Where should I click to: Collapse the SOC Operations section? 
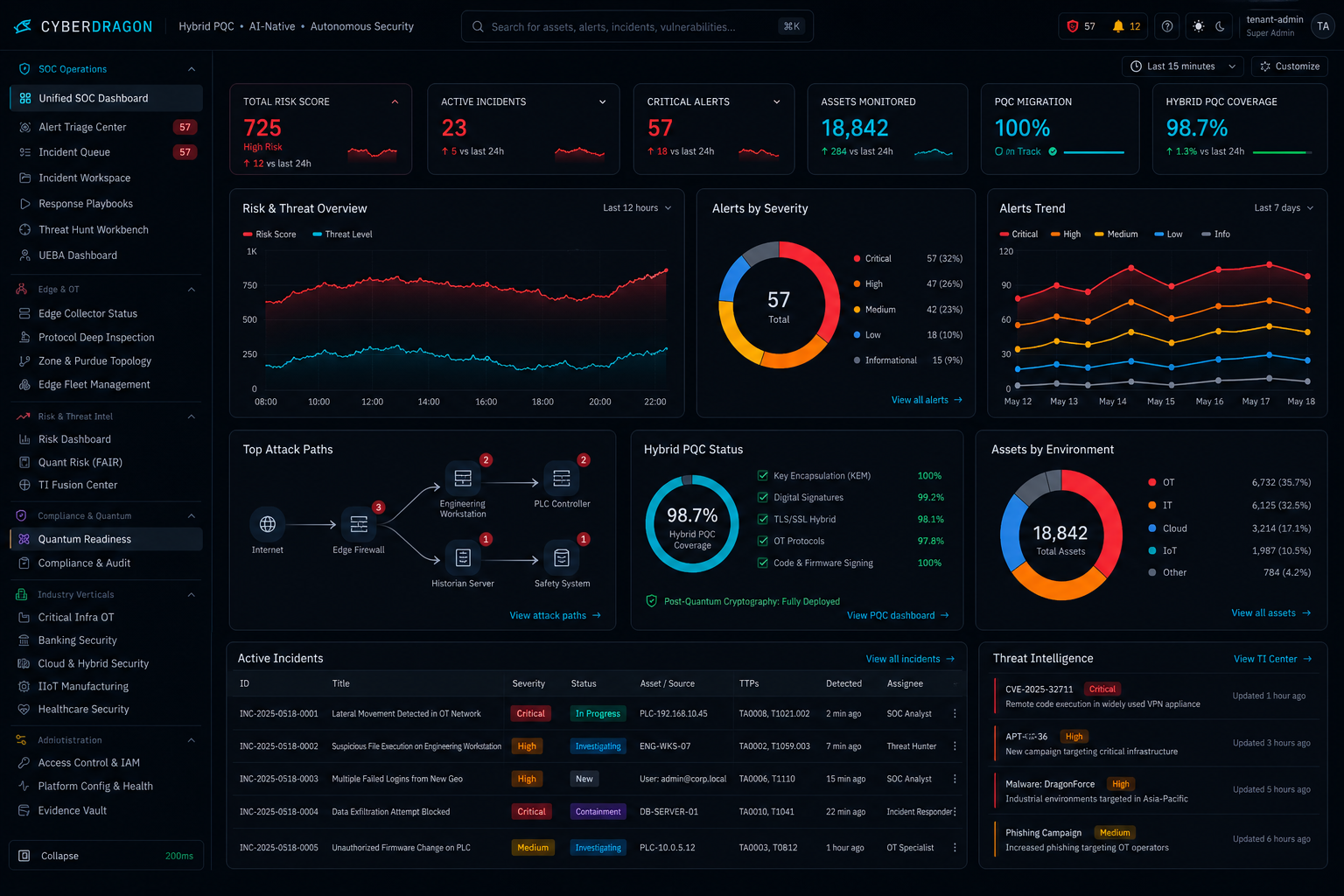pyautogui.click(x=192, y=69)
